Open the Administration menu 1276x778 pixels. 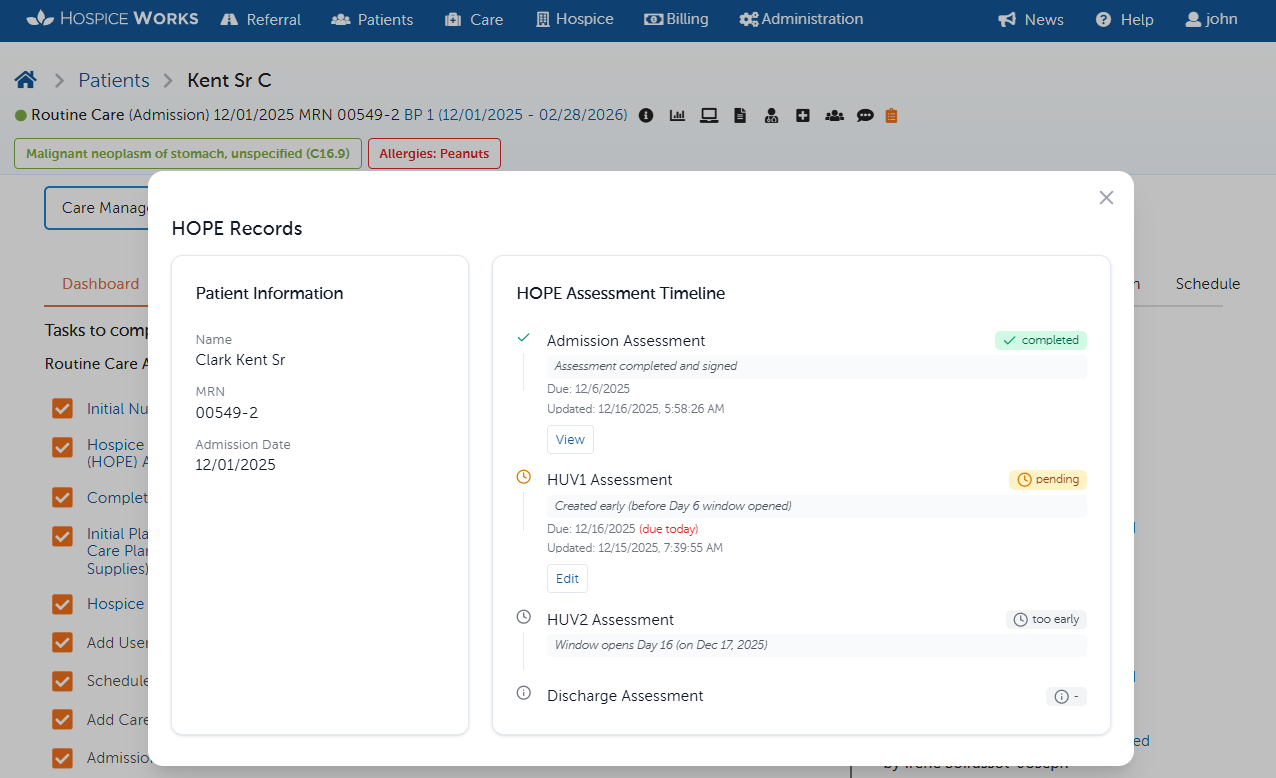coord(801,19)
